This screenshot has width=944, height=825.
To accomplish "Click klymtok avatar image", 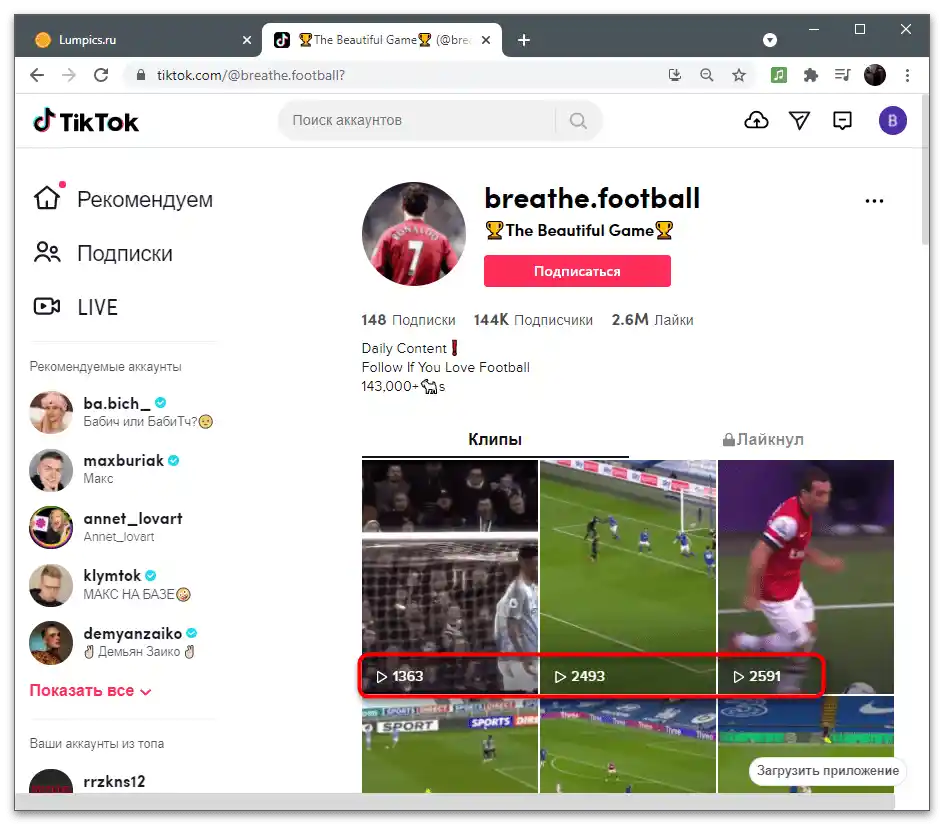I will pyautogui.click(x=51, y=585).
